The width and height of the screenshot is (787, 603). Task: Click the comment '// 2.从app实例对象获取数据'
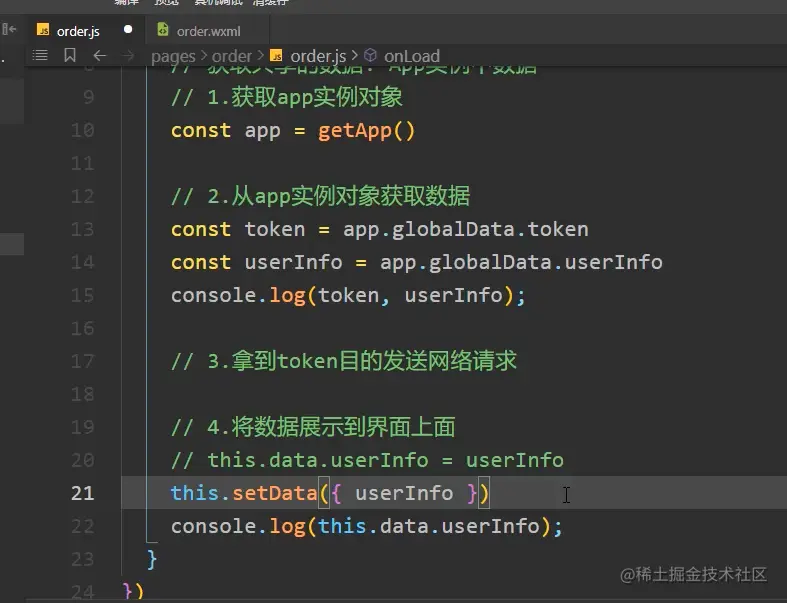(320, 196)
